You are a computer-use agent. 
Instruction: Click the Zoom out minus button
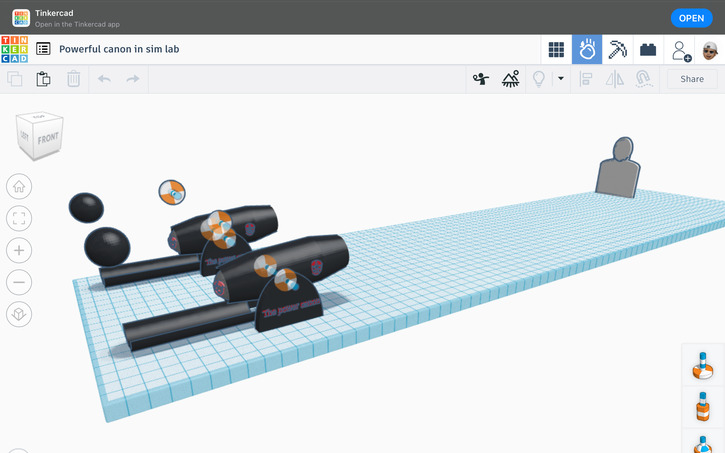coord(19,282)
